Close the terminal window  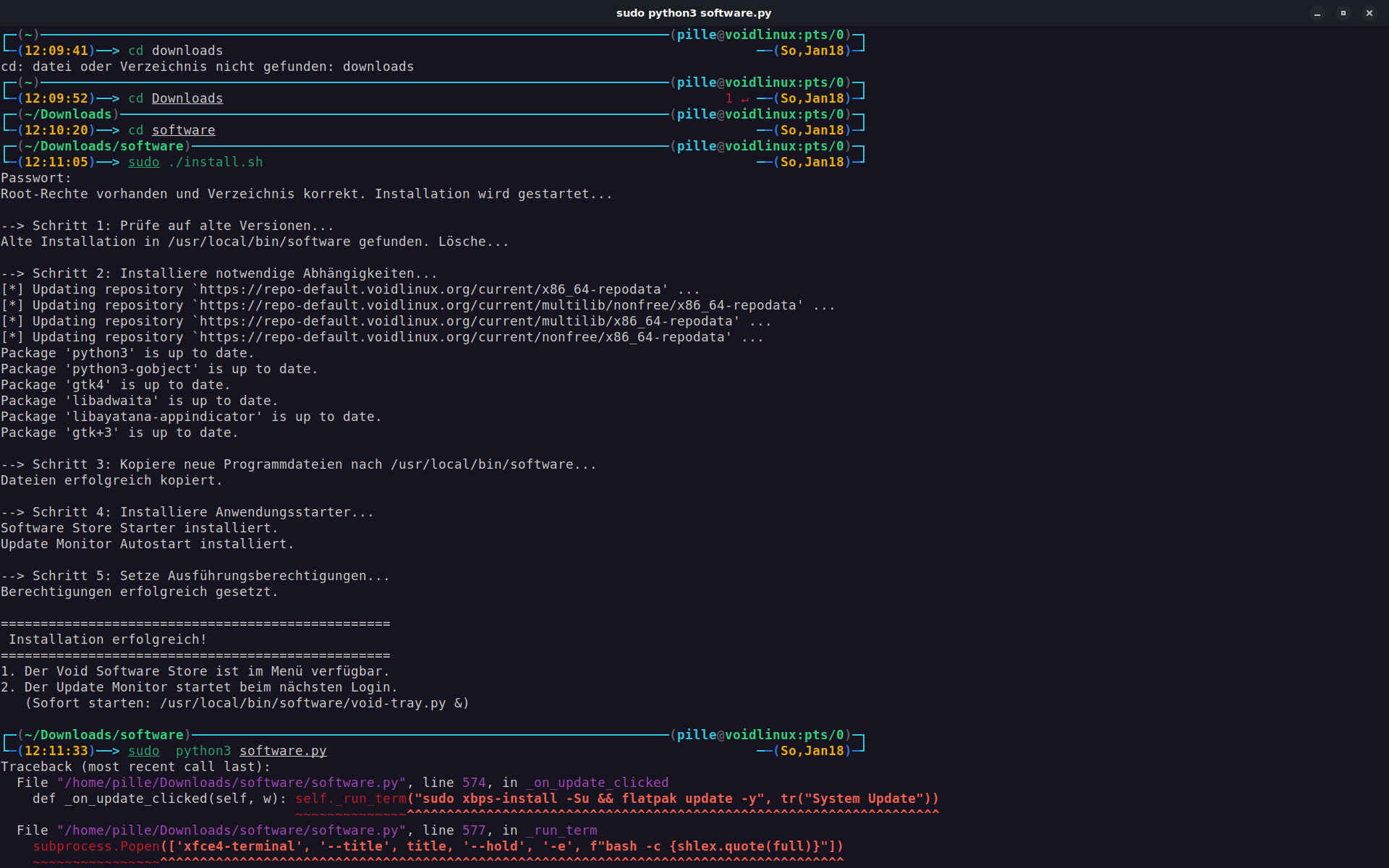[1369, 13]
